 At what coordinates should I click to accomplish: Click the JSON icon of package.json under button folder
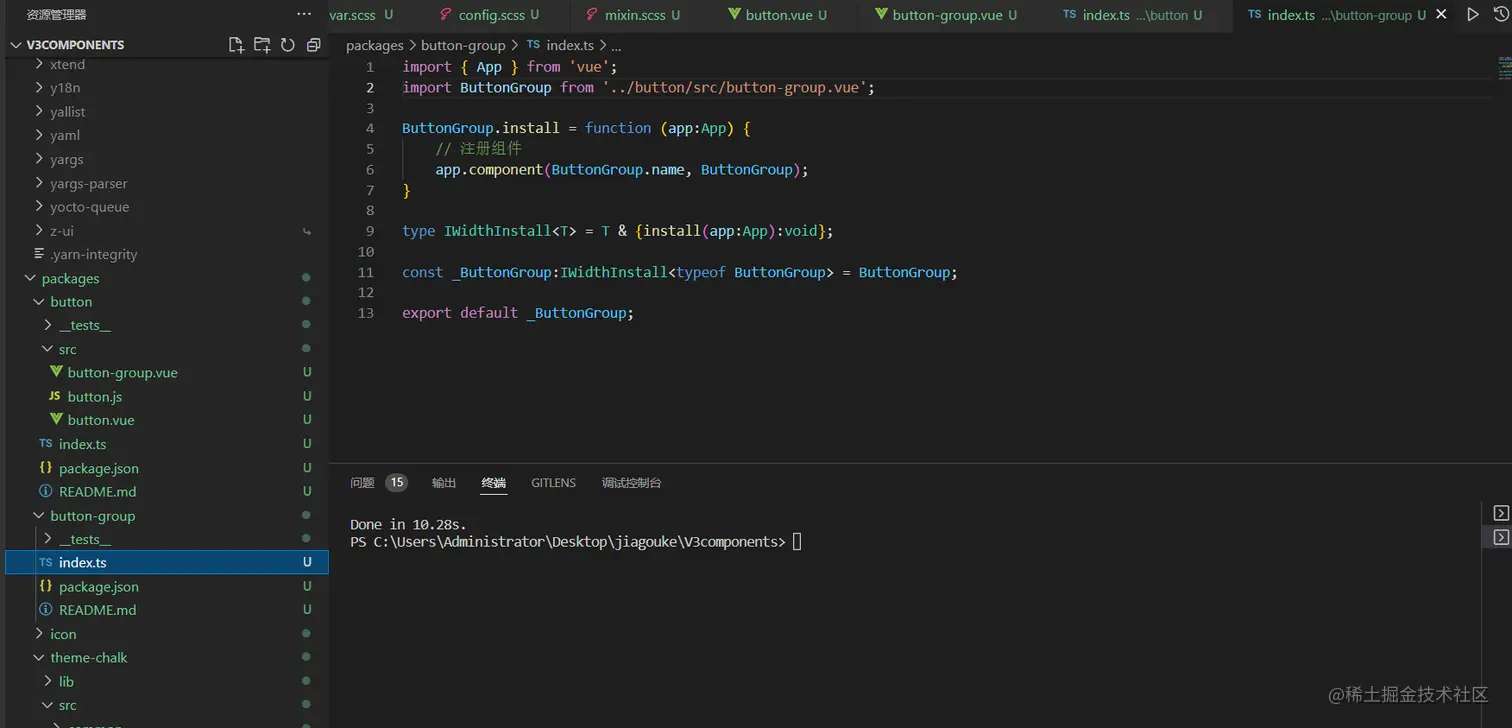click(x=46, y=467)
